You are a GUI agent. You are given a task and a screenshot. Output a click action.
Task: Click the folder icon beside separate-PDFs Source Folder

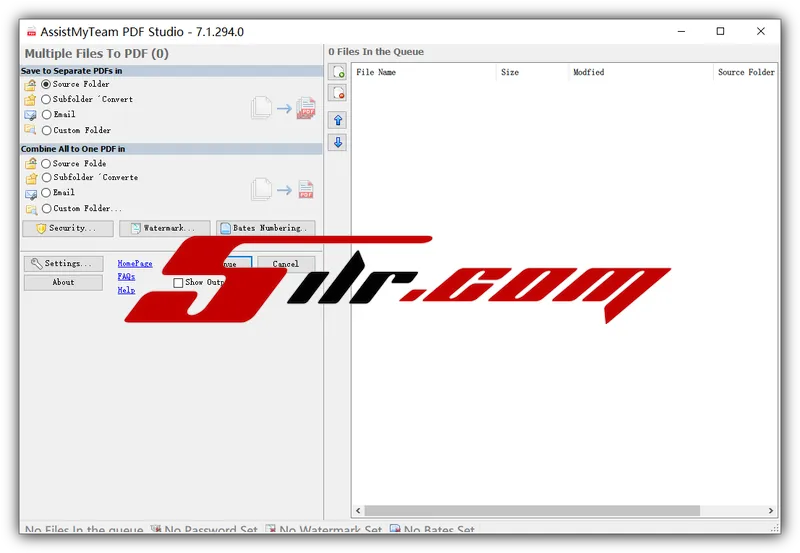point(31,84)
